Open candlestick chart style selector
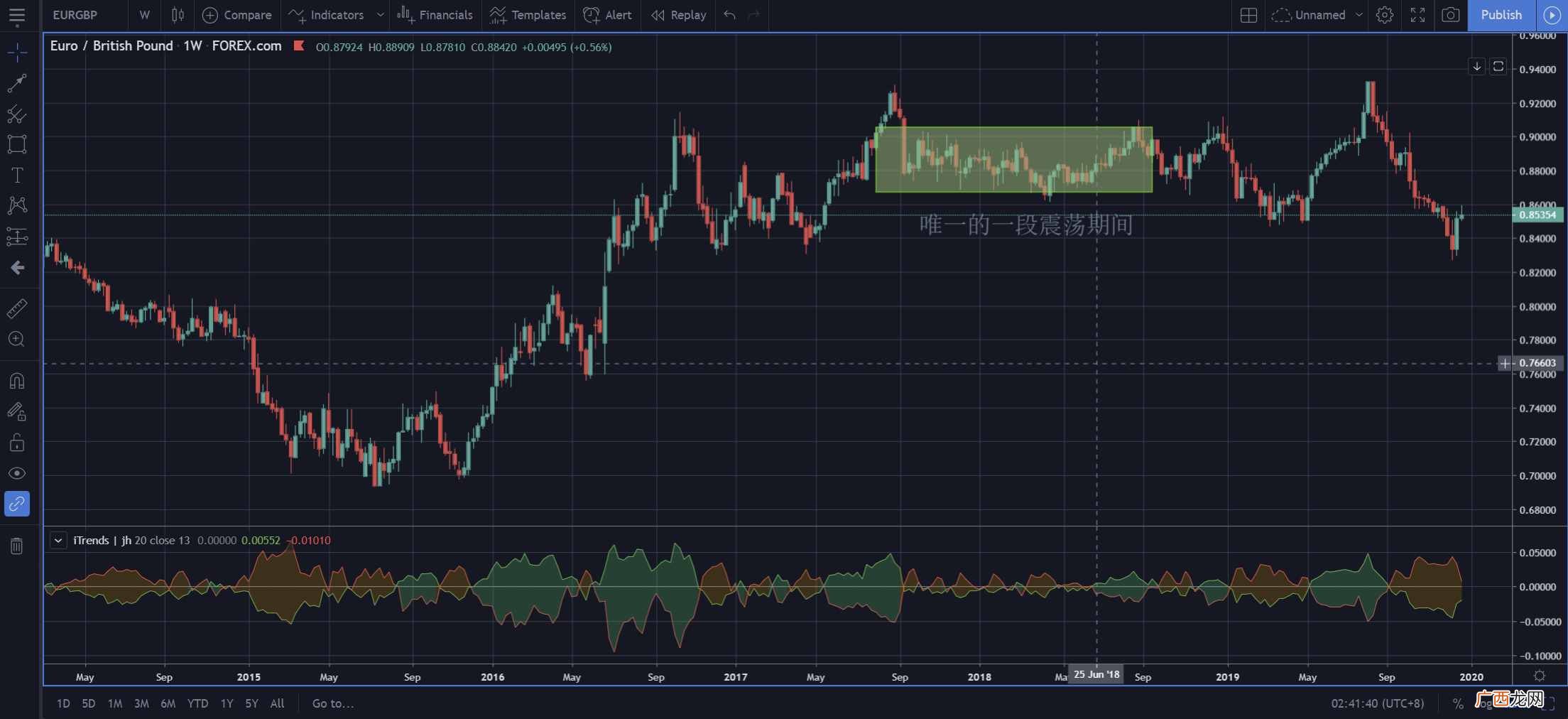This screenshot has width=1568, height=719. [x=178, y=15]
